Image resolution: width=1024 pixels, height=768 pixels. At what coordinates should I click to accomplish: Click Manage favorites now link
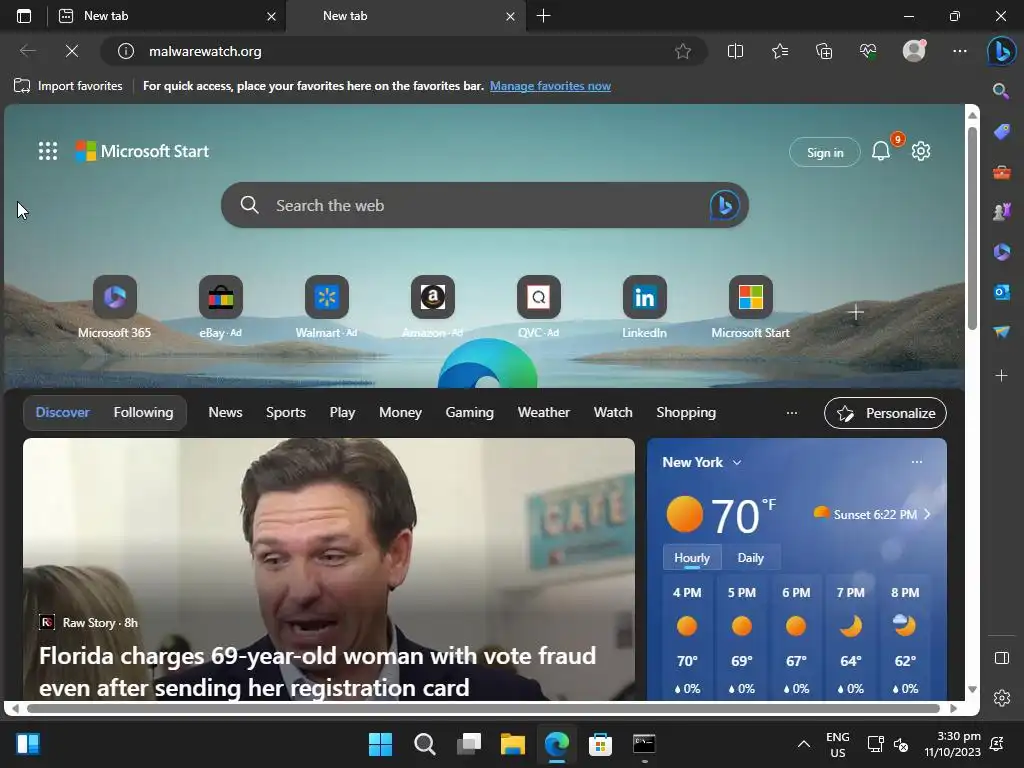(x=550, y=86)
